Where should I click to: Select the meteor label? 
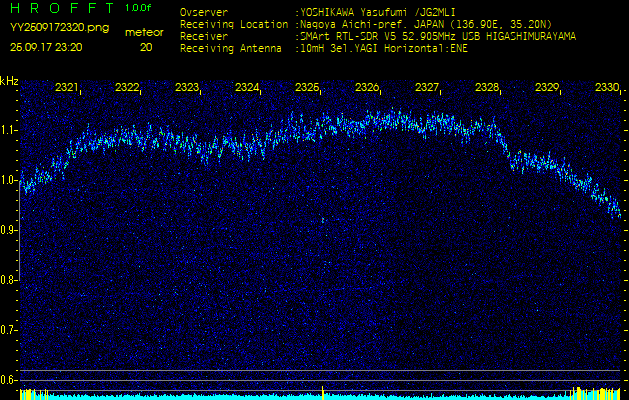pyautogui.click(x=146, y=32)
